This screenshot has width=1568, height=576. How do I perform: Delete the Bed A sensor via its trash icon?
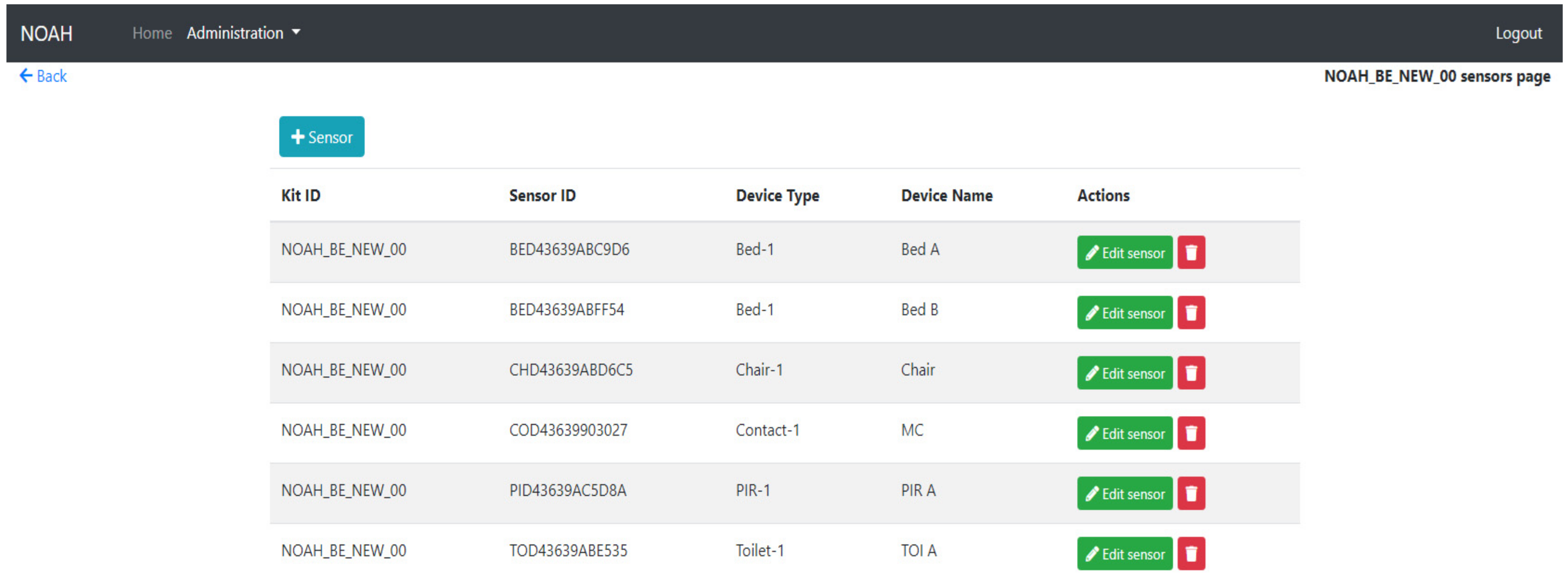coord(1190,252)
